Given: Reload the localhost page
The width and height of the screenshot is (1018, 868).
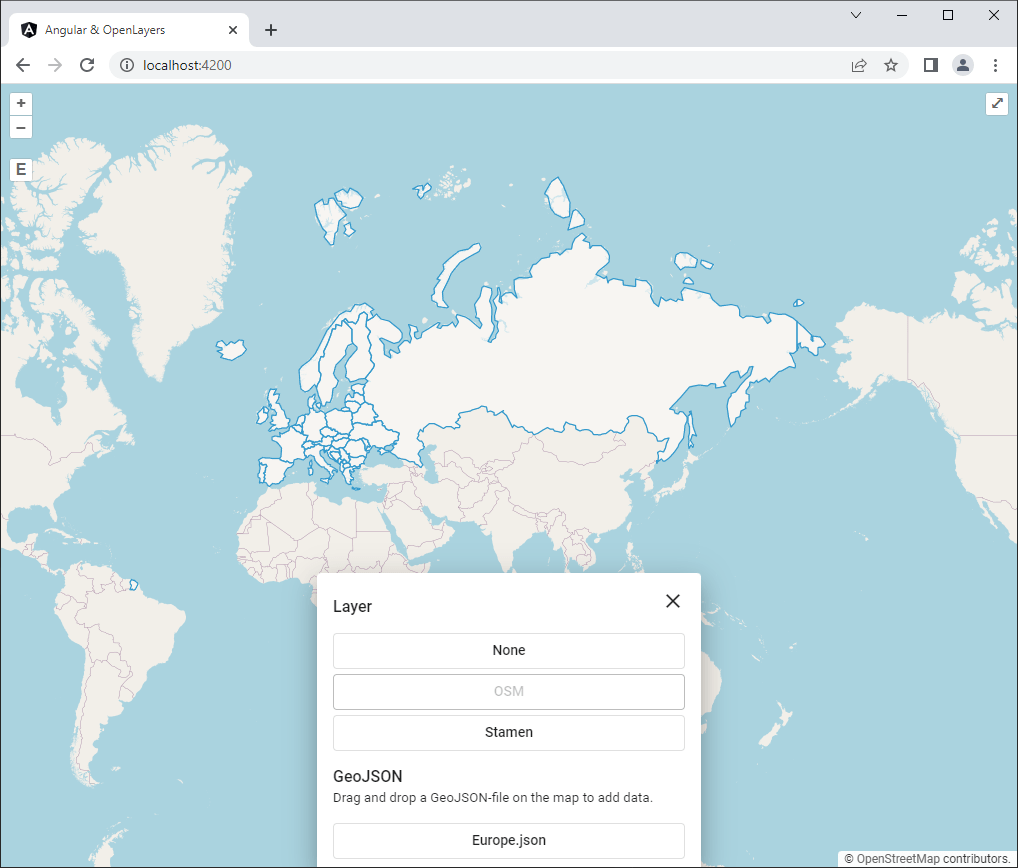Looking at the screenshot, I should [87, 65].
